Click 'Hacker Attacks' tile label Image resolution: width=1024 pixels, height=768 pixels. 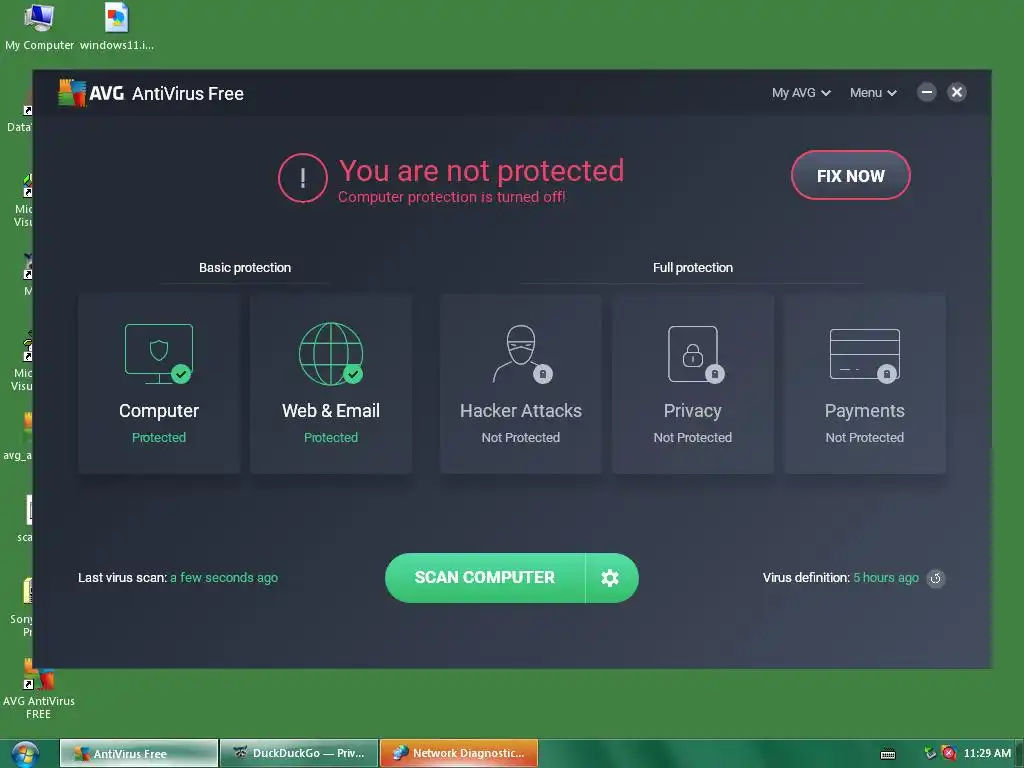pos(520,411)
